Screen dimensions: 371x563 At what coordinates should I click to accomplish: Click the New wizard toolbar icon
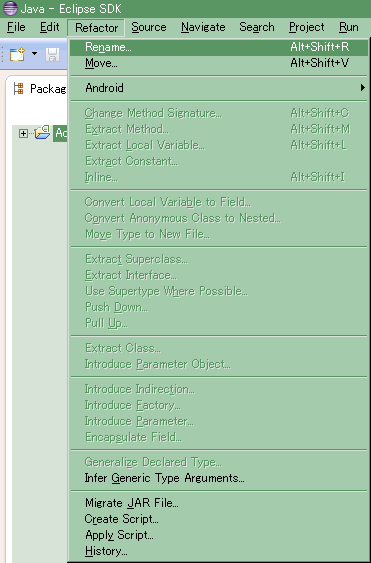point(17,54)
